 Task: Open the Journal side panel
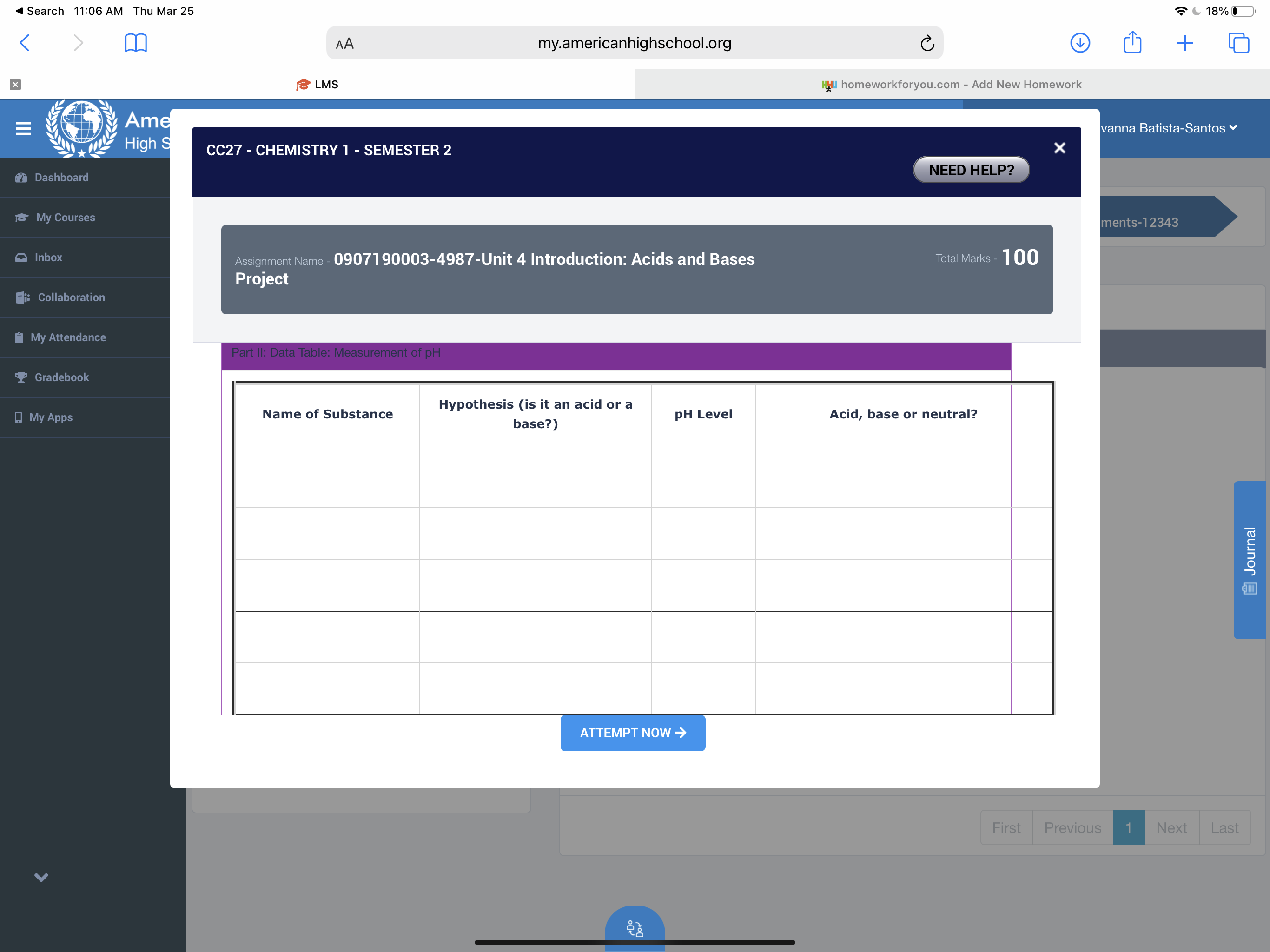pos(1250,559)
